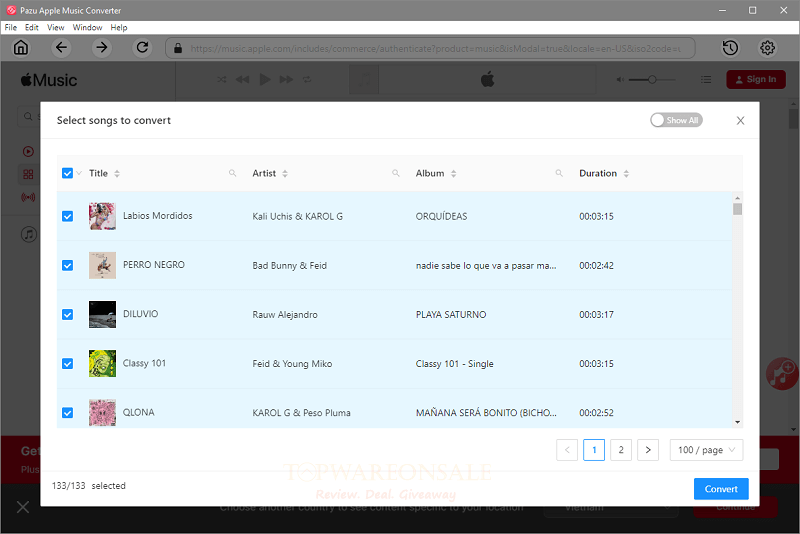Screen dimensions: 800x534
Task: Click the address bar URL field
Action: click(x=430, y=48)
